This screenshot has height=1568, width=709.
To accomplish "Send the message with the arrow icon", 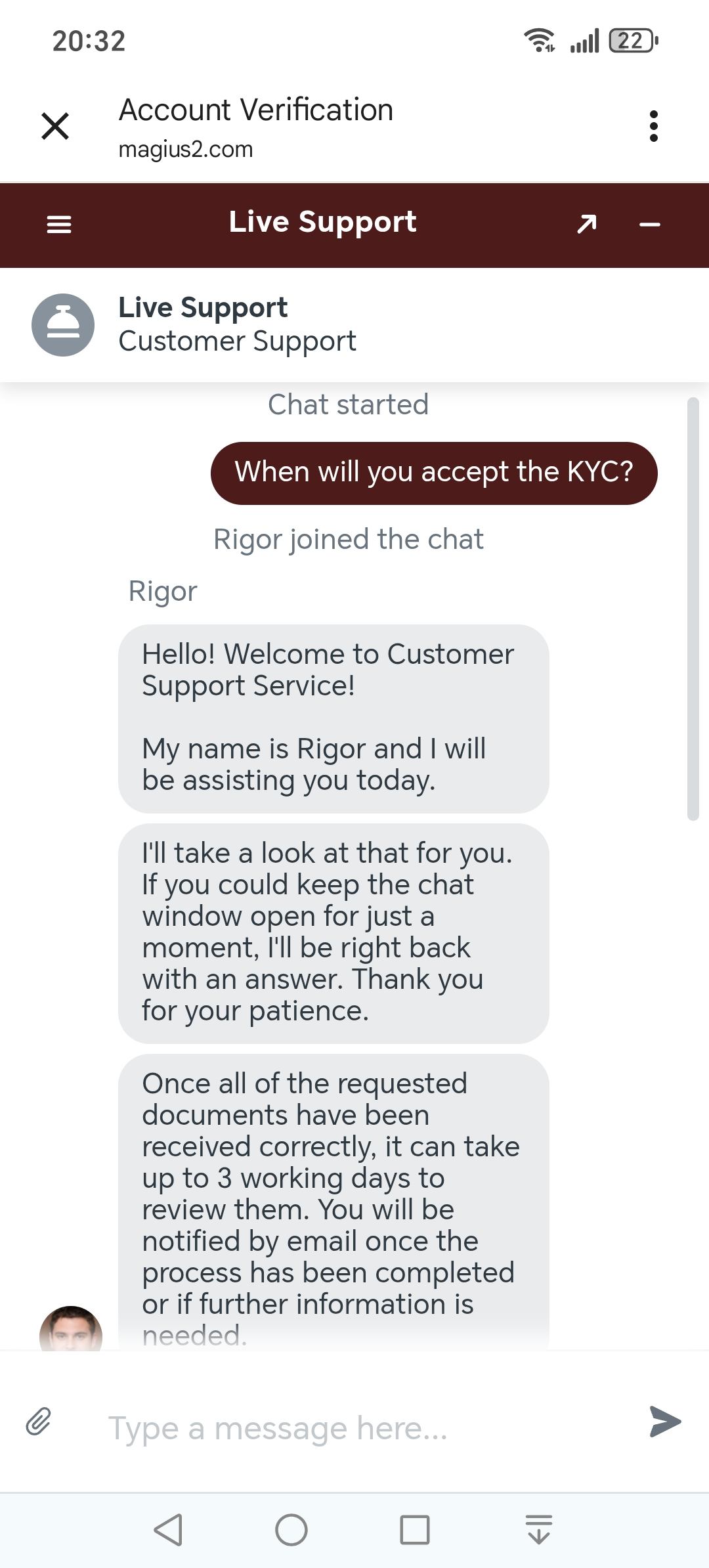I will pyautogui.click(x=664, y=1422).
